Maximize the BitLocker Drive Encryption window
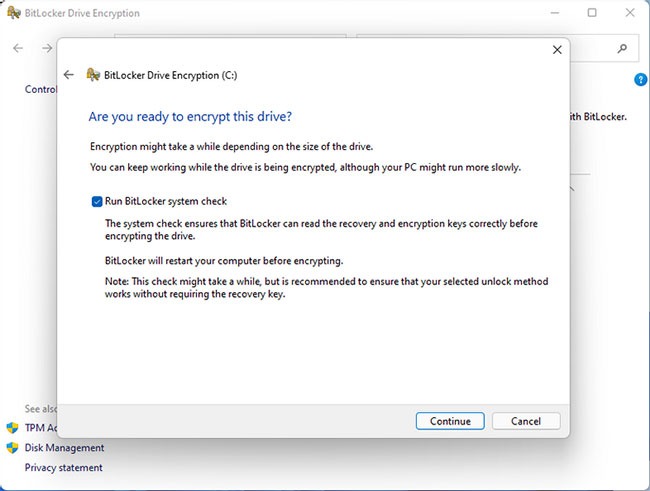This screenshot has height=491, width=650. [x=592, y=13]
